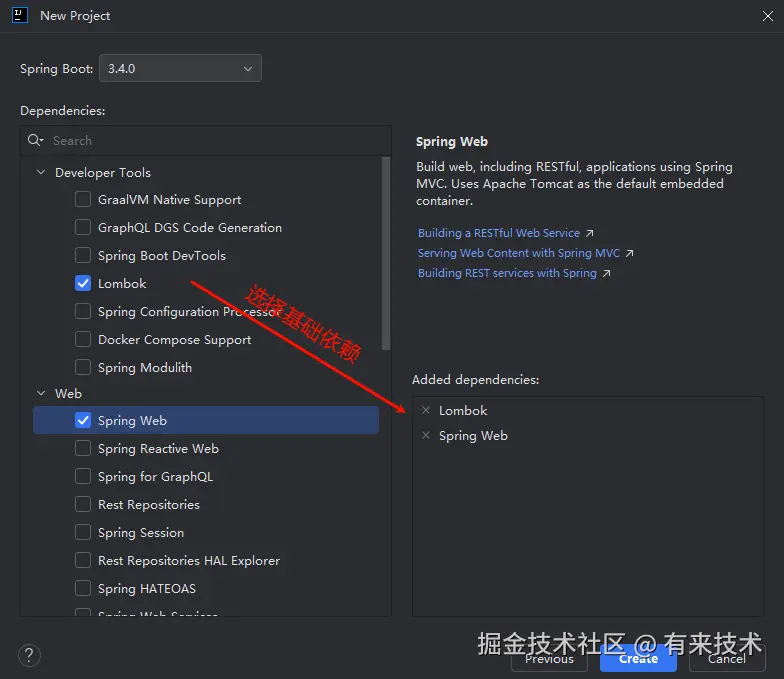This screenshot has width=784, height=679.
Task: Close the New Project dialog
Action: tap(768, 16)
